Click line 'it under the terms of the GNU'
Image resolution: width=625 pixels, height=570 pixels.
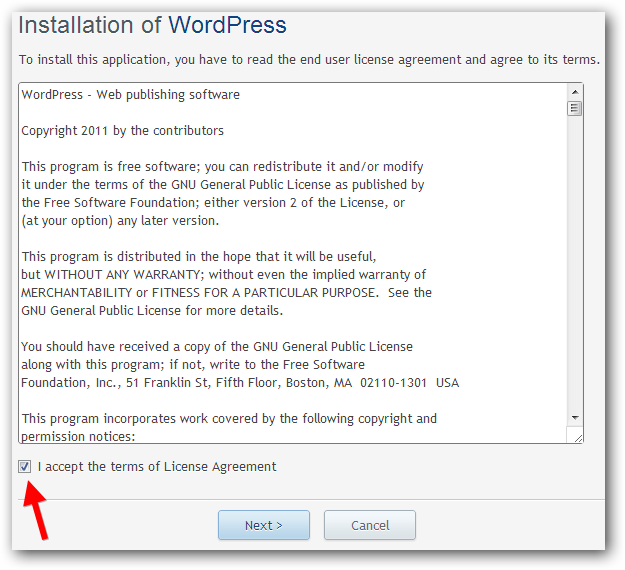(x=222, y=185)
